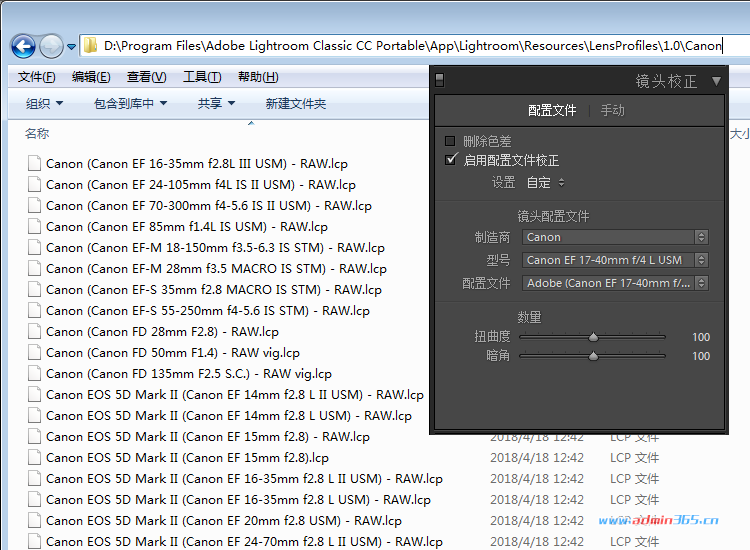Viewport: 750px width, 550px height.
Task: Switch to the 配置文件 tab
Action: pos(552,110)
